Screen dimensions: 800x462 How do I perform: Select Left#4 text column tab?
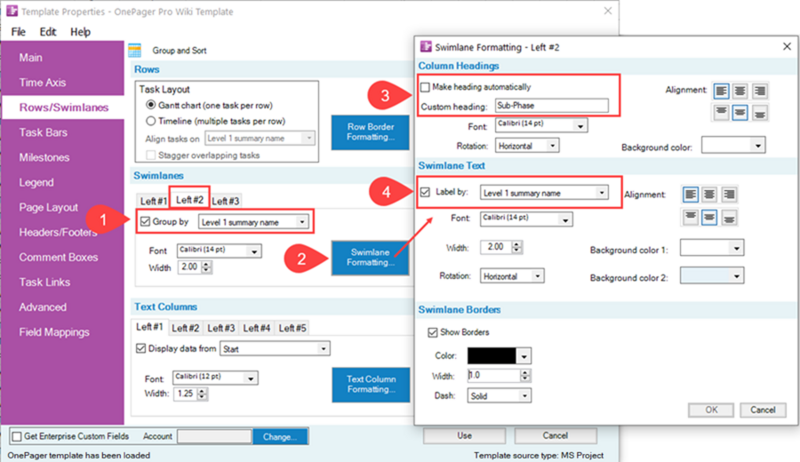coord(256,328)
